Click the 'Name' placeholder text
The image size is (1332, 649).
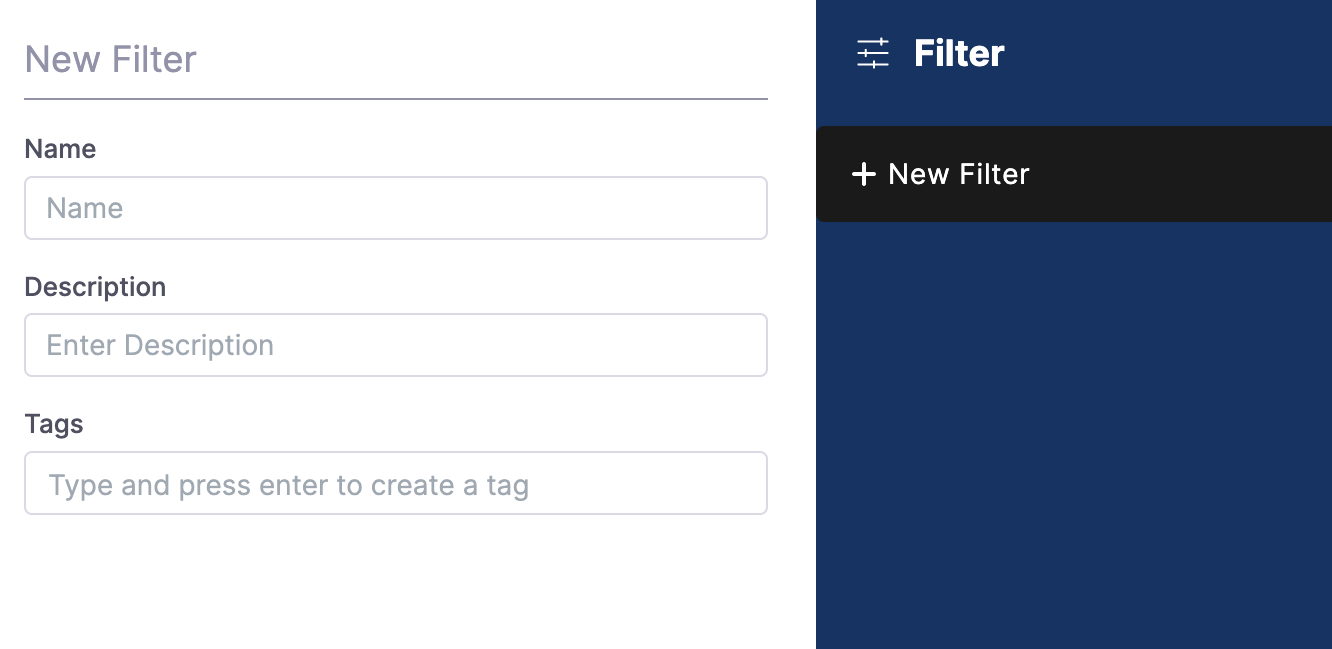(x=85, y=208)
